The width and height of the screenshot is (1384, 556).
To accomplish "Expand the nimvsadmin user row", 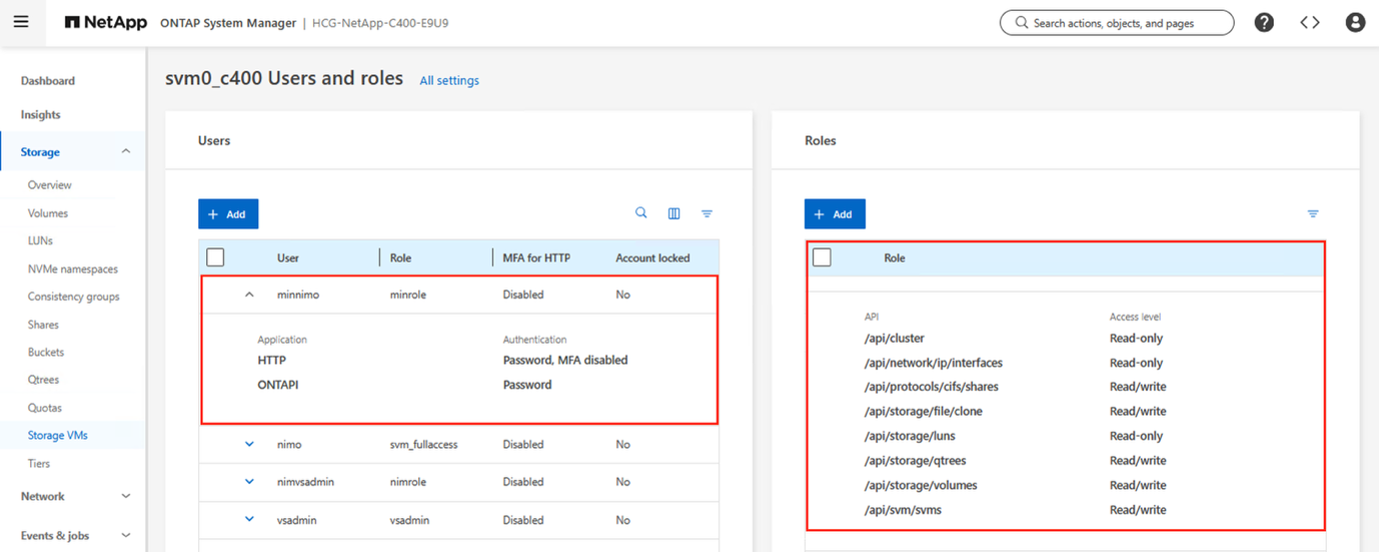I will point(250,481).
